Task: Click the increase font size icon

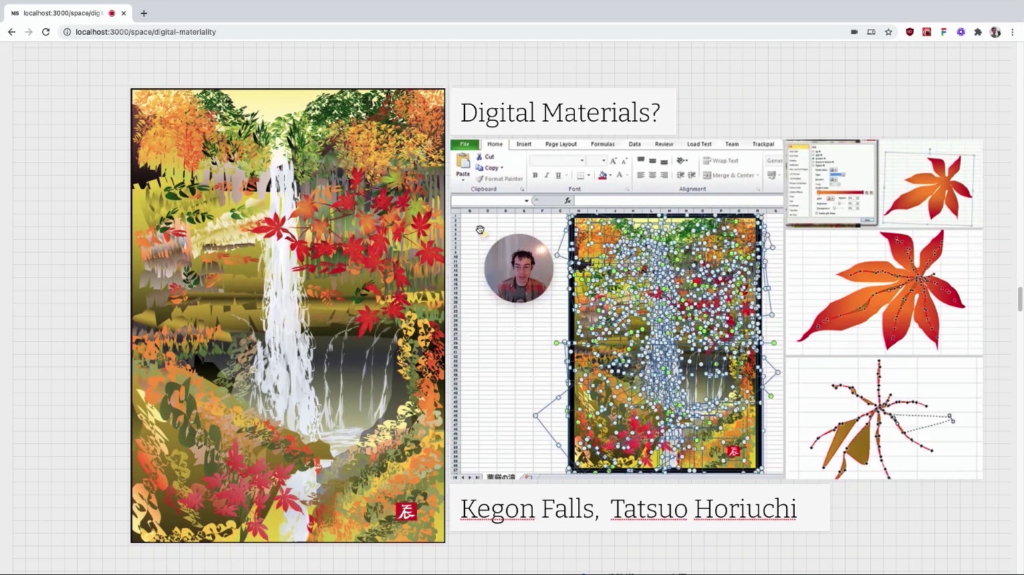Action: pos(613,161)
